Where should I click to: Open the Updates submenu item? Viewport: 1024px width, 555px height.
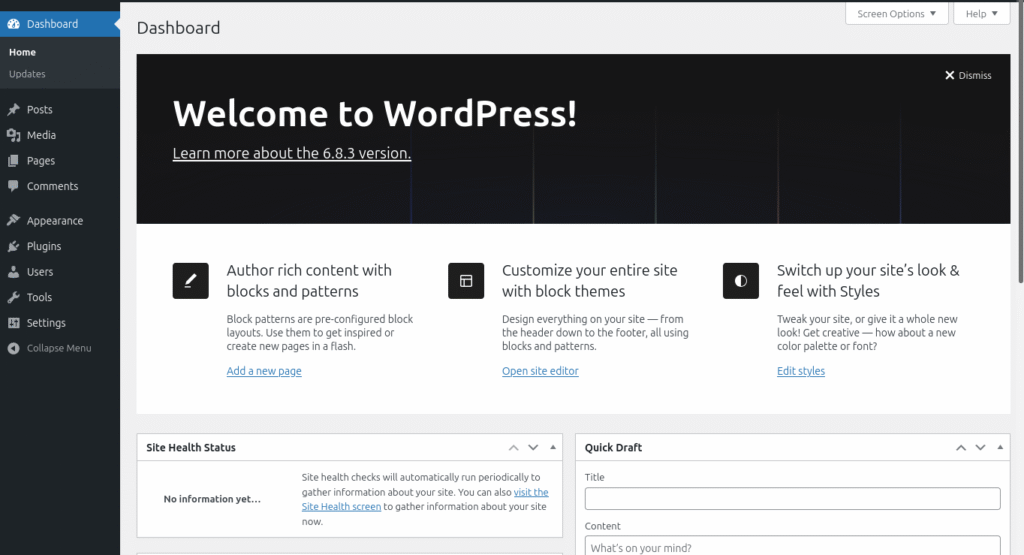click(x=27, y=74)
